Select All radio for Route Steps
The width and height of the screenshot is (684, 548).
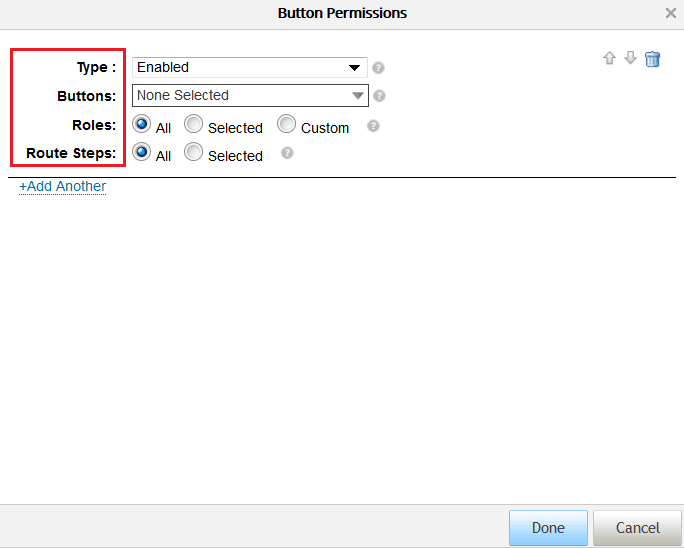[141, 153]
